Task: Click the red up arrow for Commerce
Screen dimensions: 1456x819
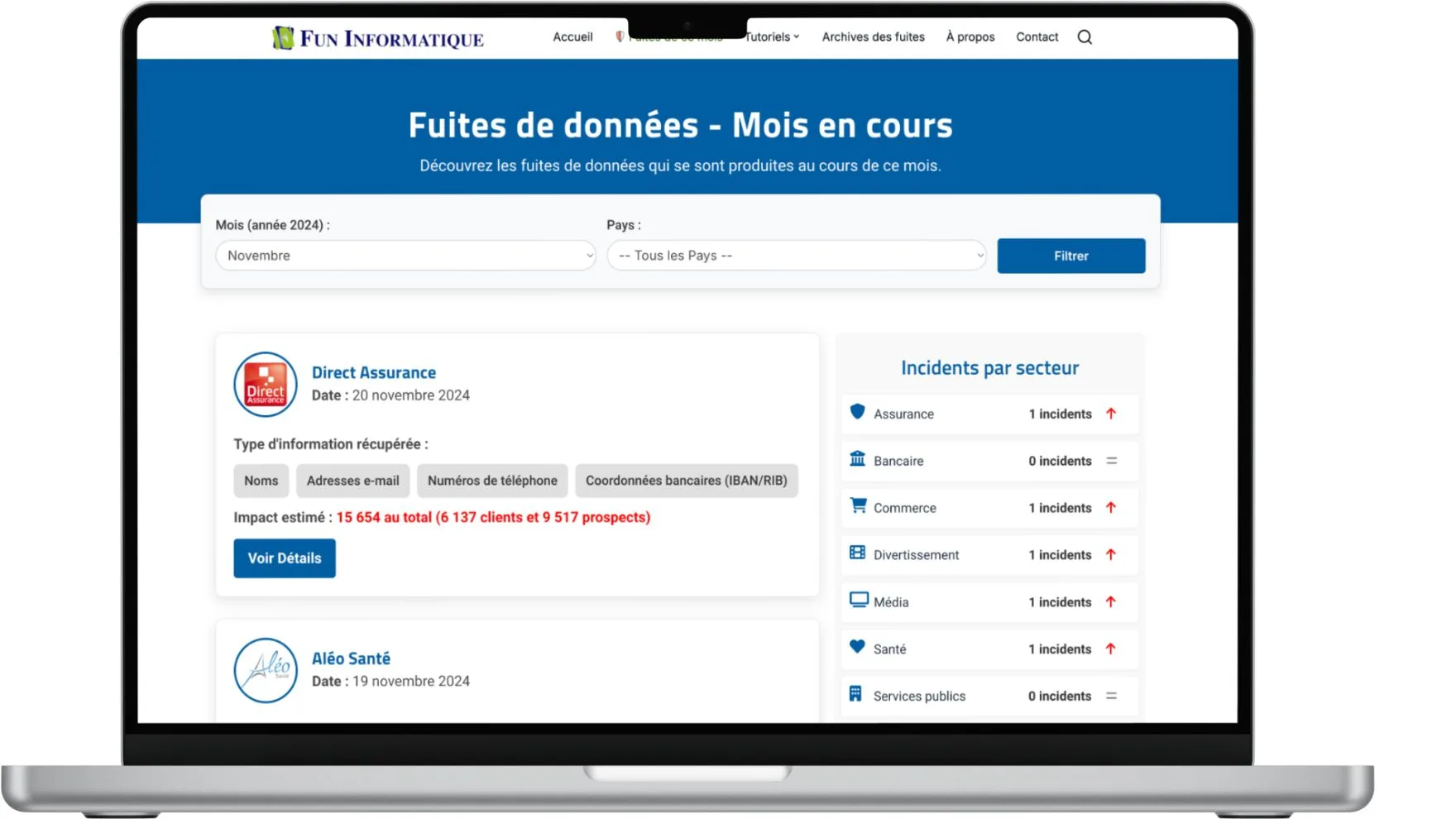Action: [x=1111, y=508]
